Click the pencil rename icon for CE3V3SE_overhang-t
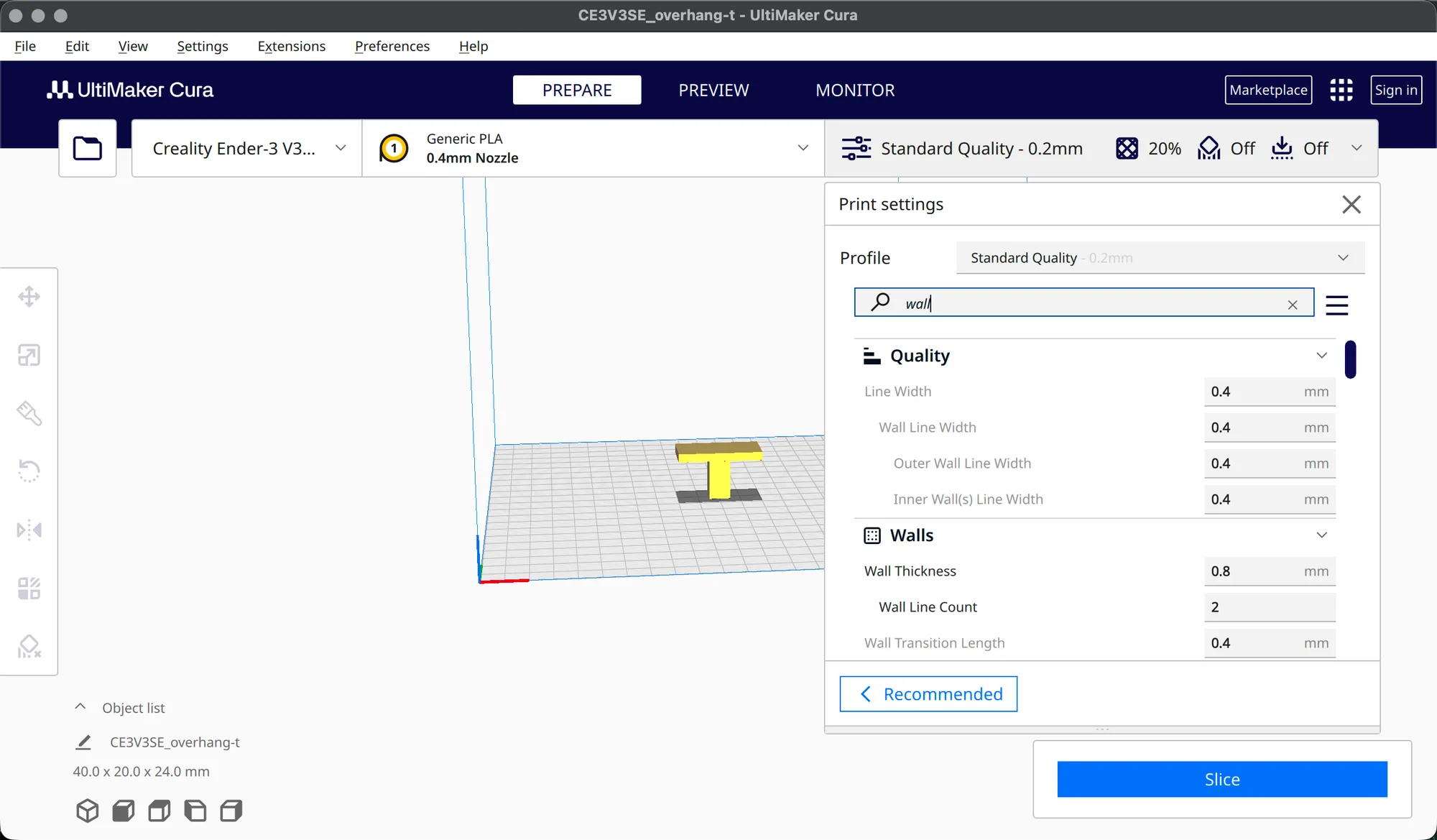 (83, 742)
